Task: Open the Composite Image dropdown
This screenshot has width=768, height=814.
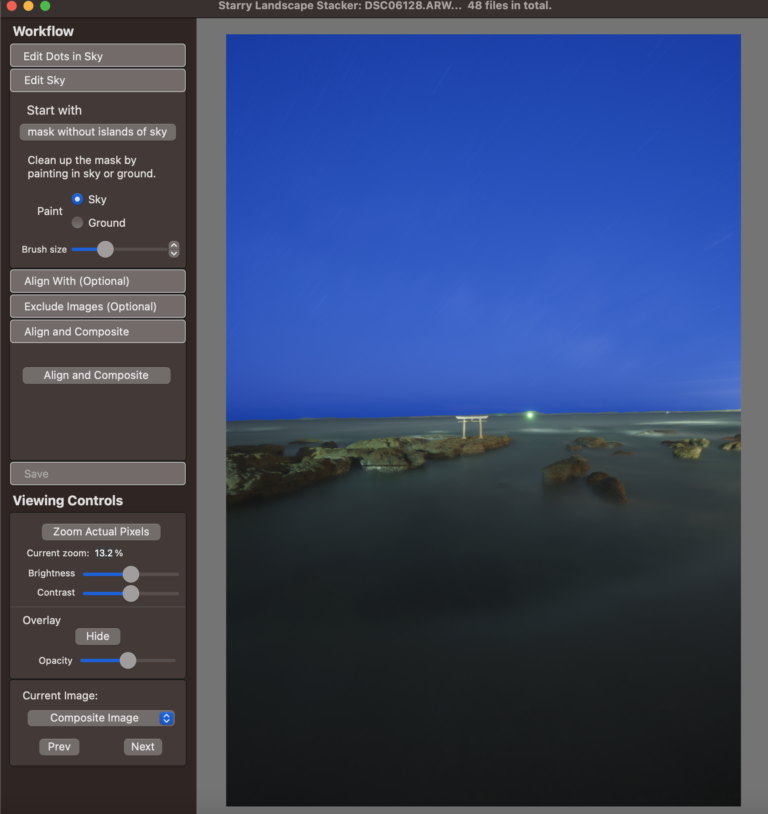Action: click(x=101, y=718)
